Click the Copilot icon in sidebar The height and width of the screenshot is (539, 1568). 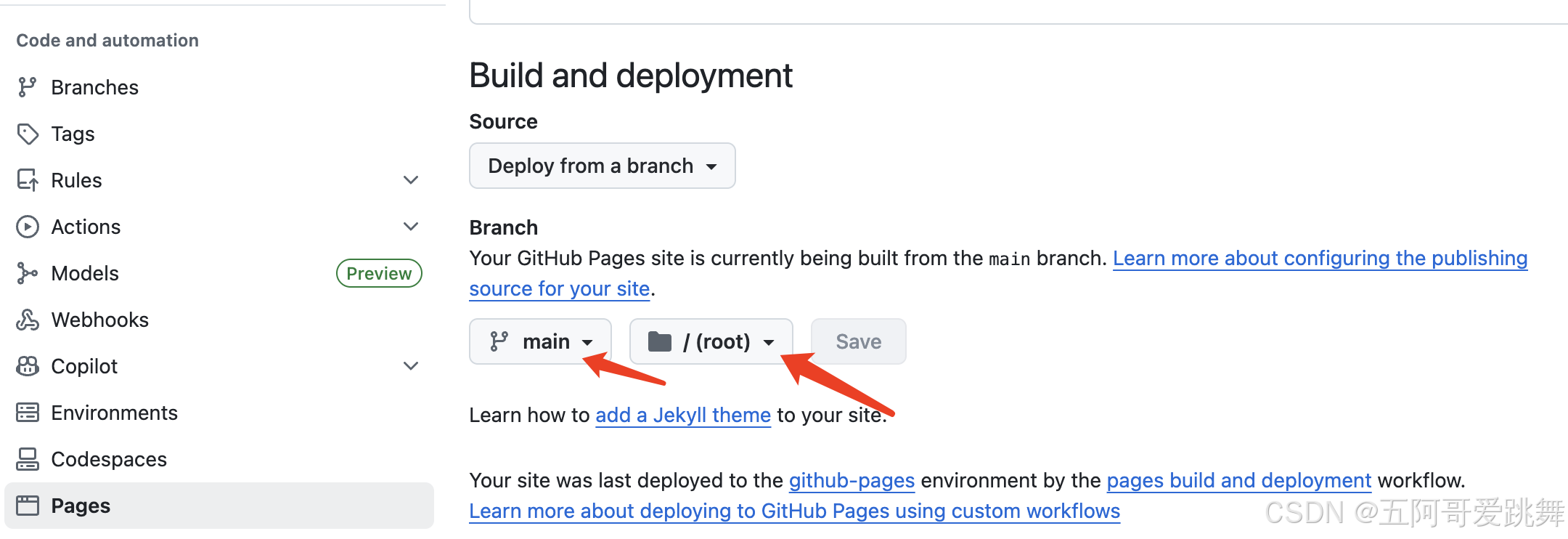(x=28, y=366)
